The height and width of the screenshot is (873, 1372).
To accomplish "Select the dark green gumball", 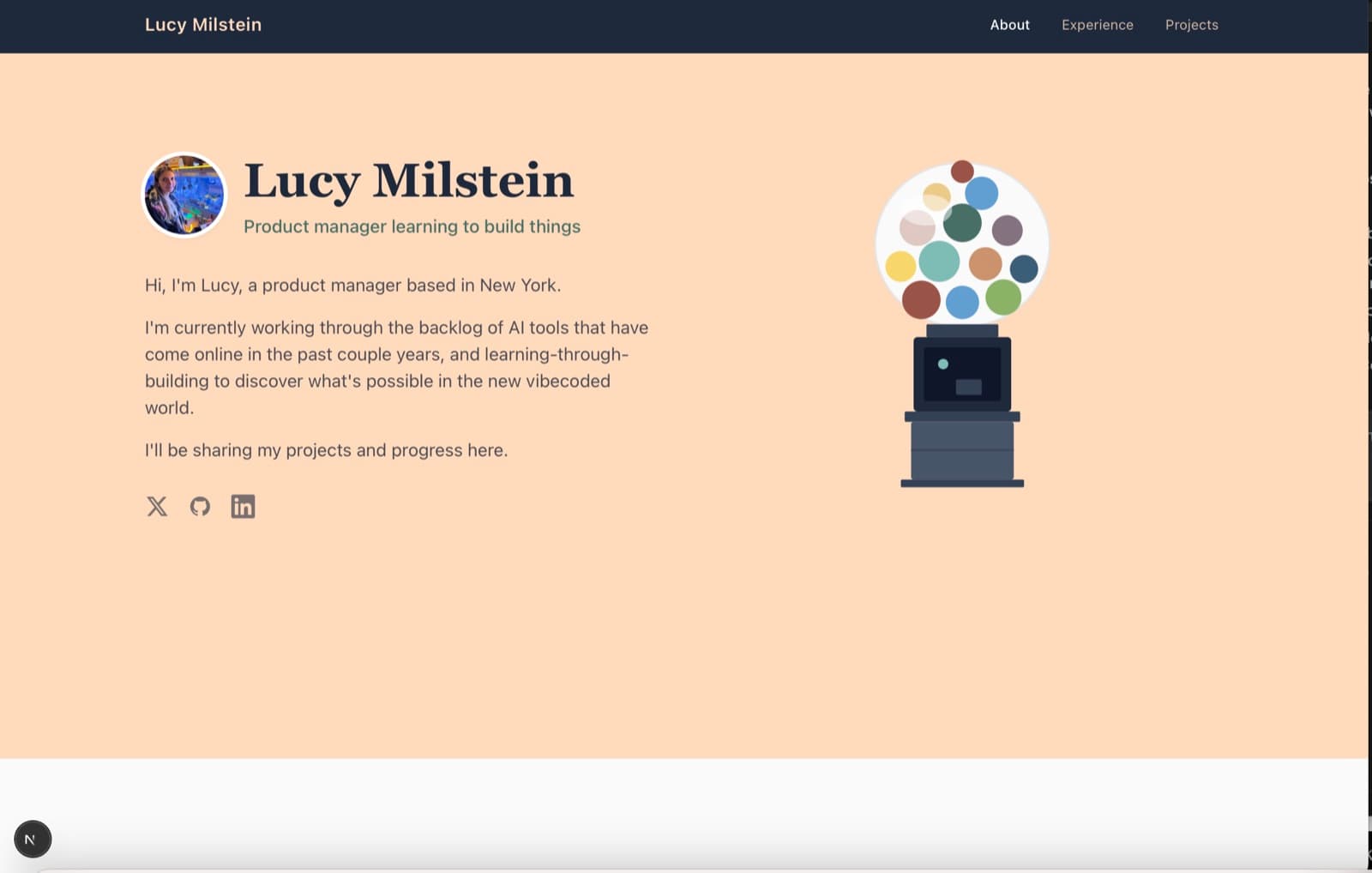I will (962, 223).
